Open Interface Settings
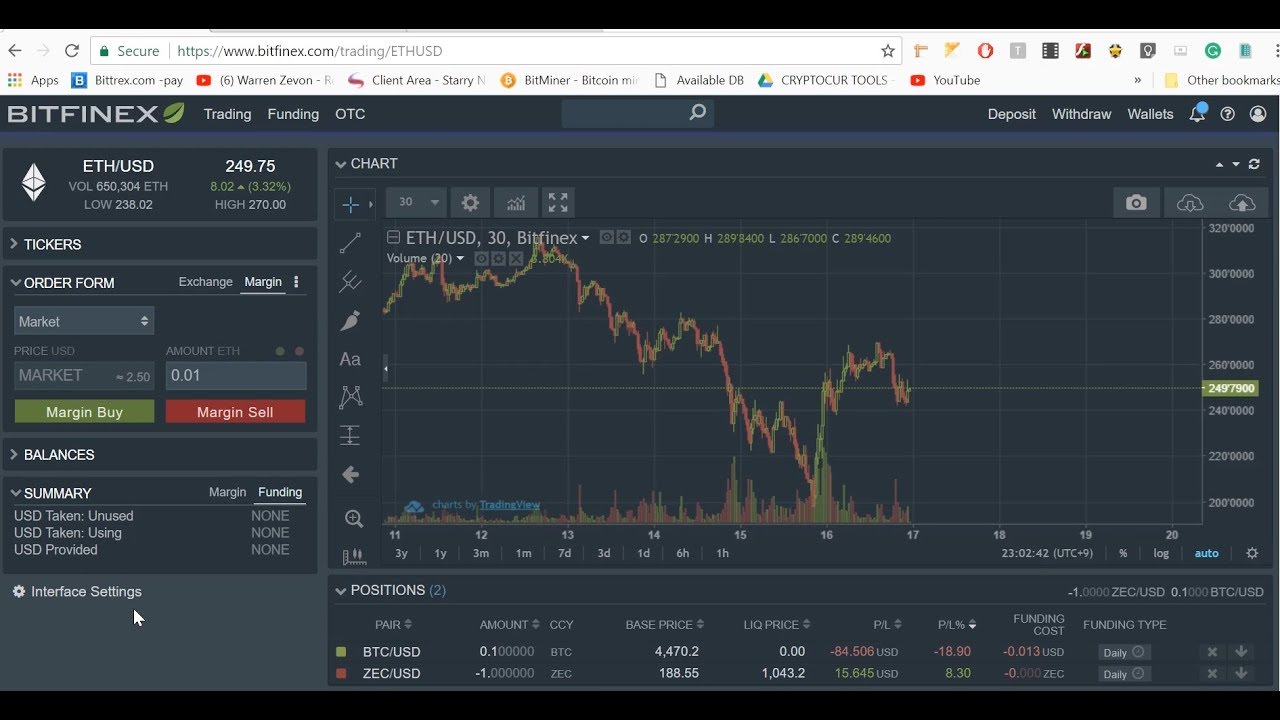This screenshot has width=1280, height=720. 77,591
